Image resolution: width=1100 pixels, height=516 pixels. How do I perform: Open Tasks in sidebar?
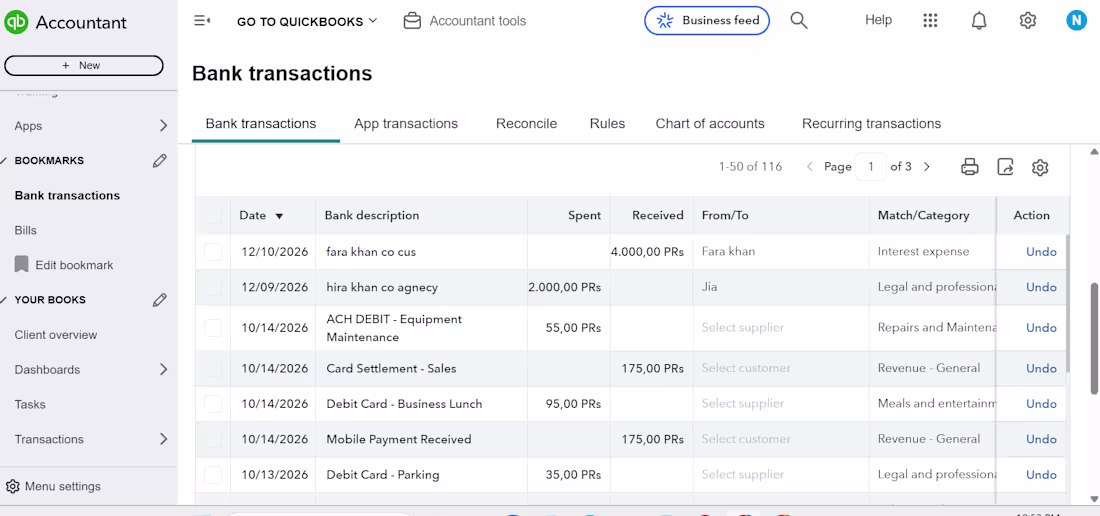[30, 405]
